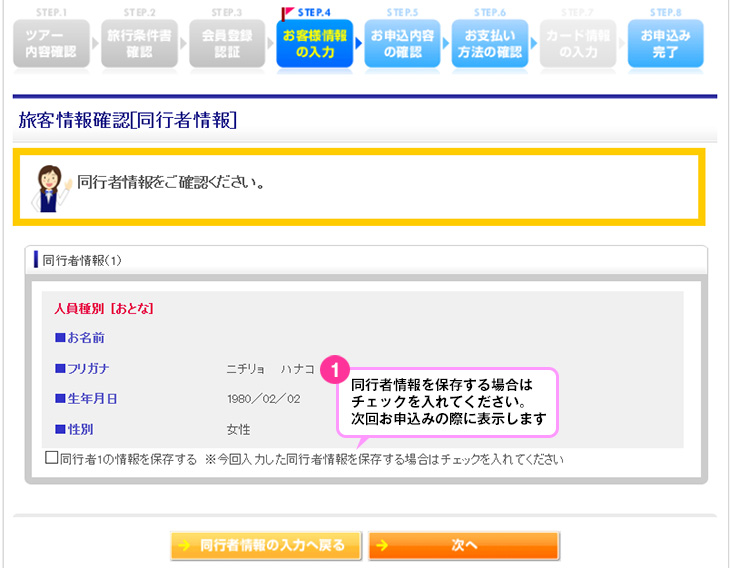Go to the STEP.5 お申込内容の確認 step
Screen dimensions: 730x568
point(402,44)
